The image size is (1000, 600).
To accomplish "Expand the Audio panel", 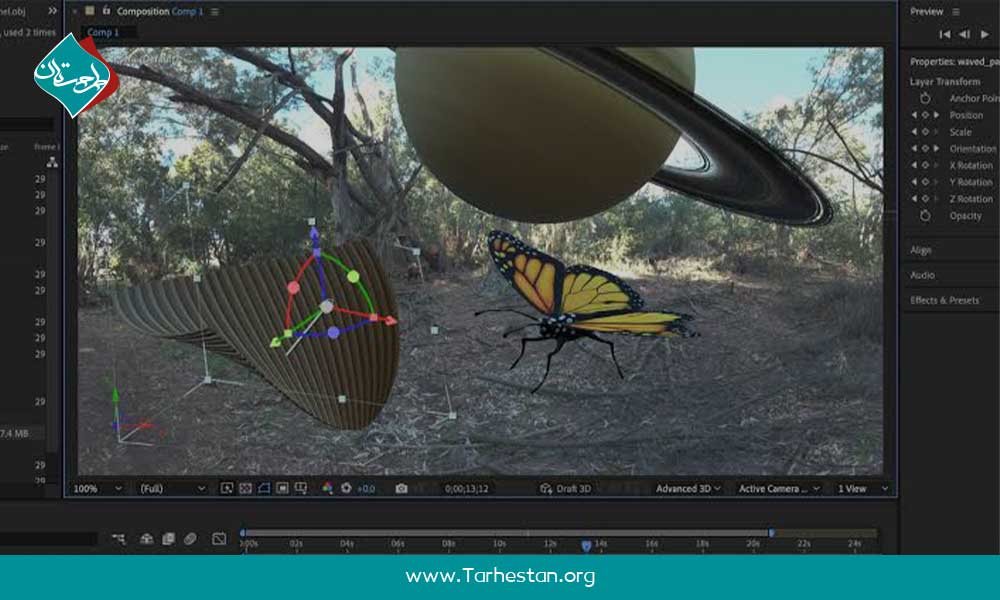I will tap(922, 275).
